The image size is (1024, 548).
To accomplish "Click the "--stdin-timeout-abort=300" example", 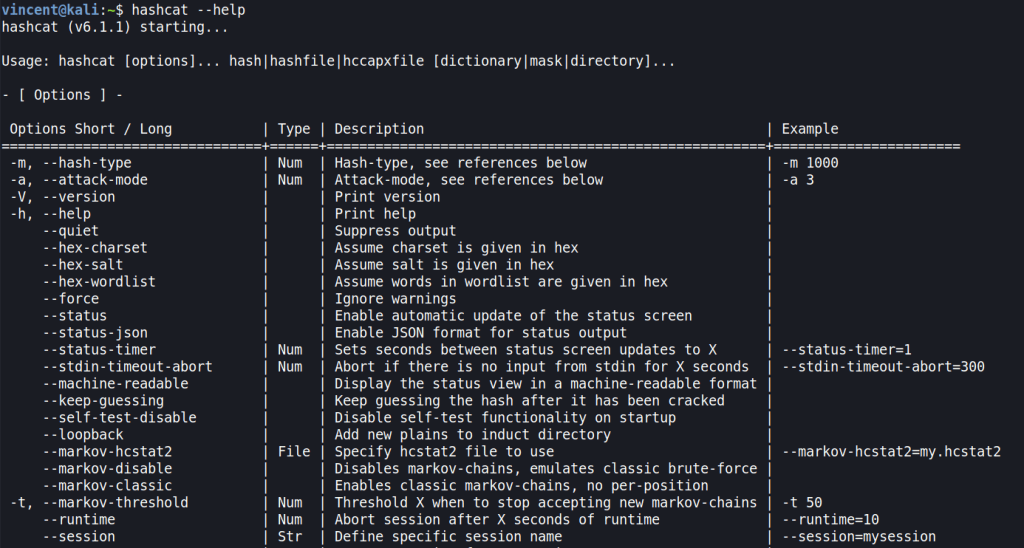I will click(882, 367).
